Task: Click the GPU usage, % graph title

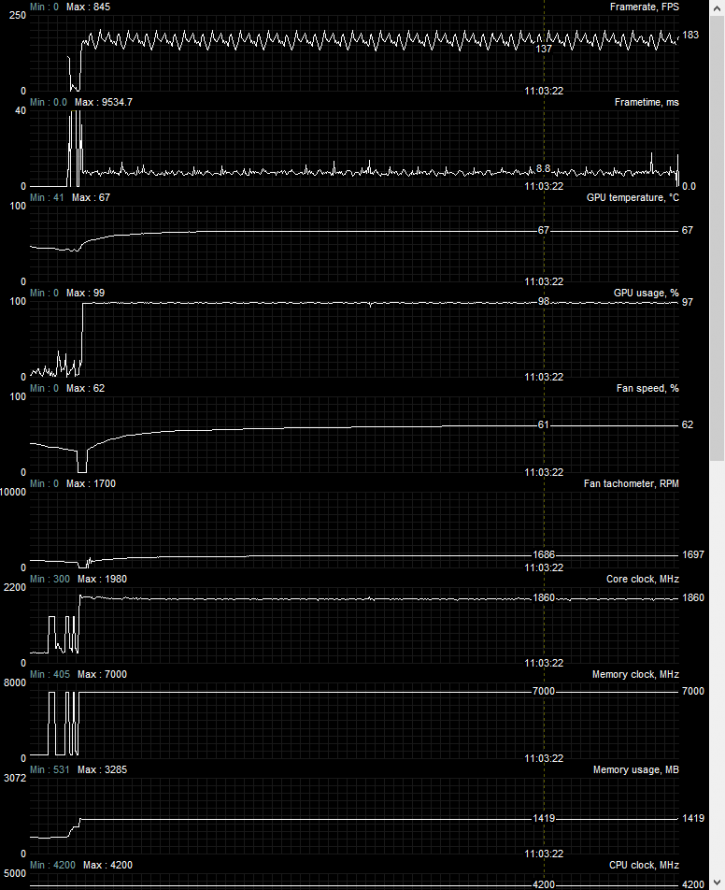Action: click(646, 293)
